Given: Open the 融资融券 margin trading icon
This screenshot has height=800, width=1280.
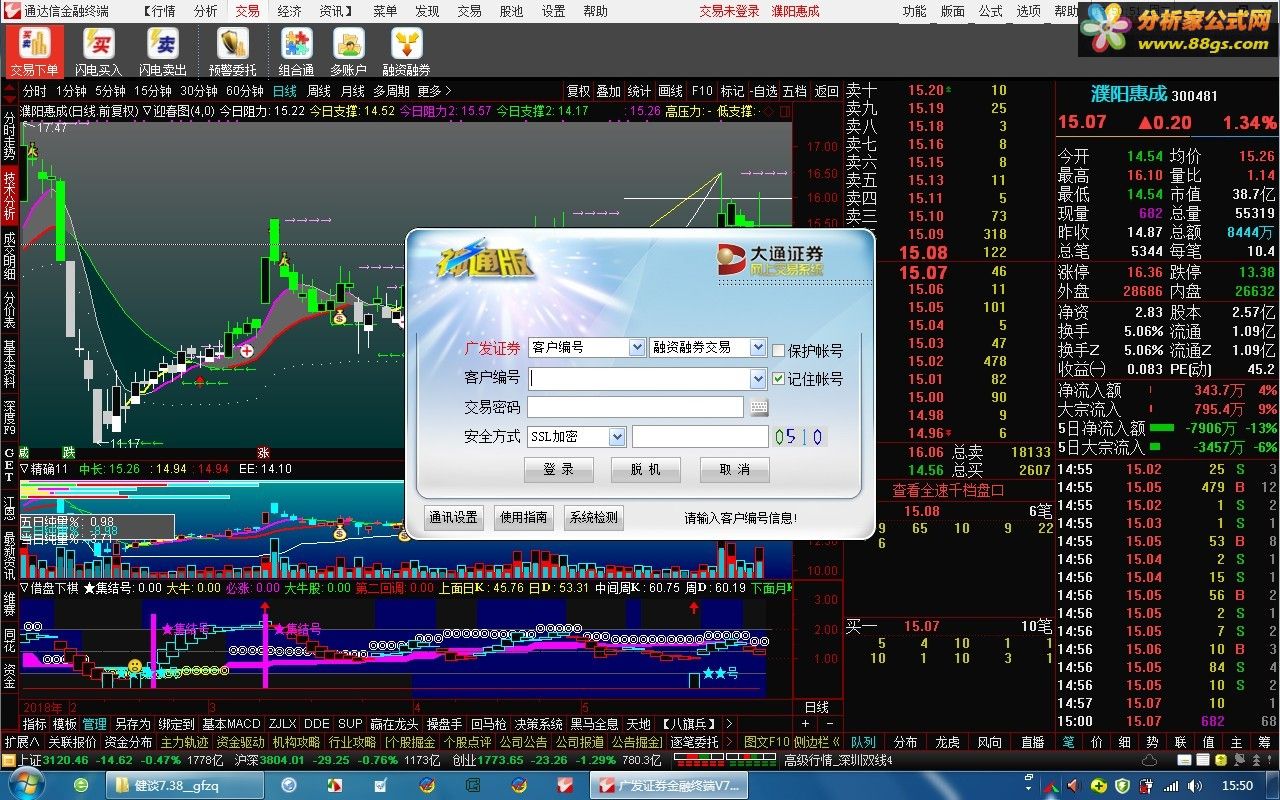Looking at the screenshot, I should [x=407, y=52].
